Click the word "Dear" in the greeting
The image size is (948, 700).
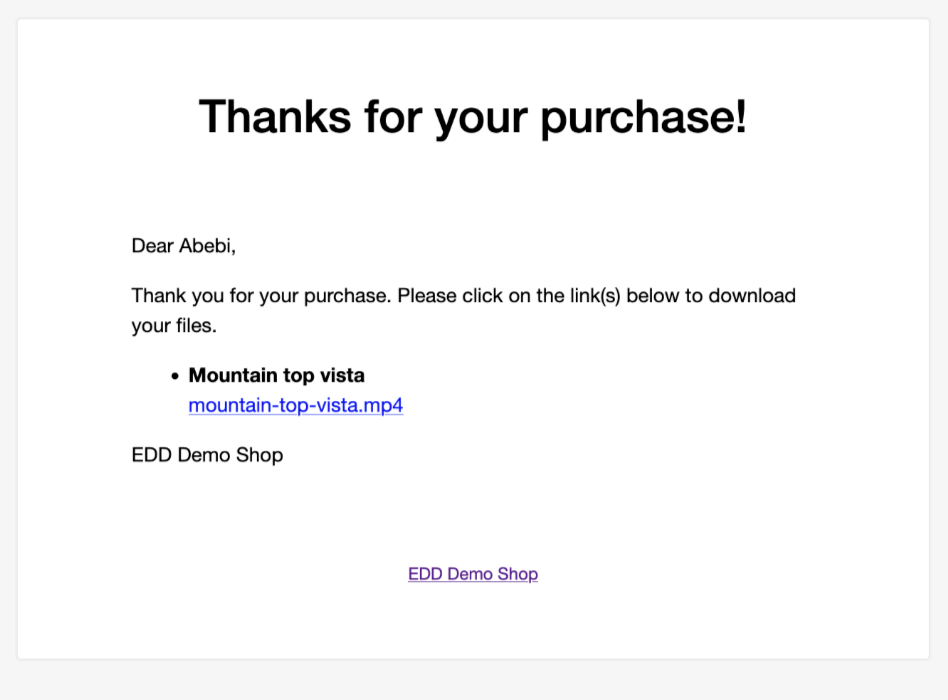click(x=153, y=245)
